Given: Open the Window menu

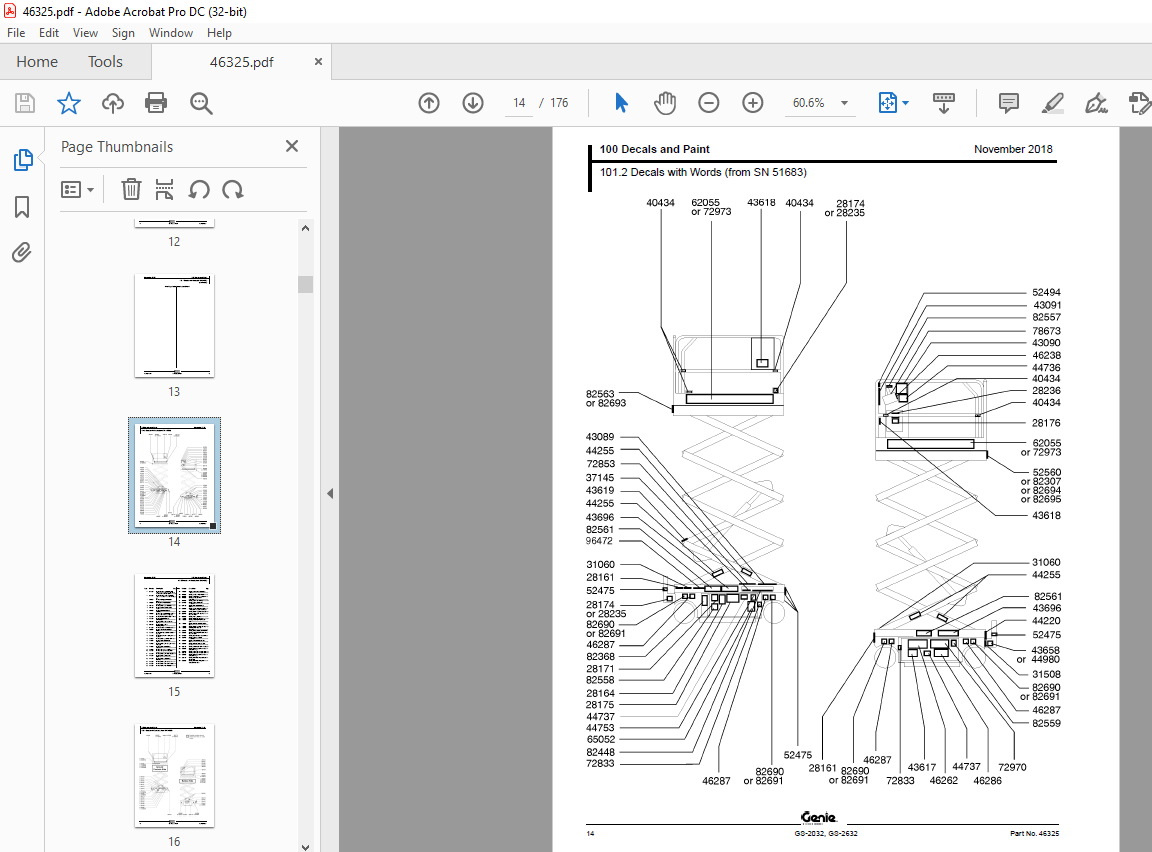Looking at the screenshot, I should pos(170,33).
